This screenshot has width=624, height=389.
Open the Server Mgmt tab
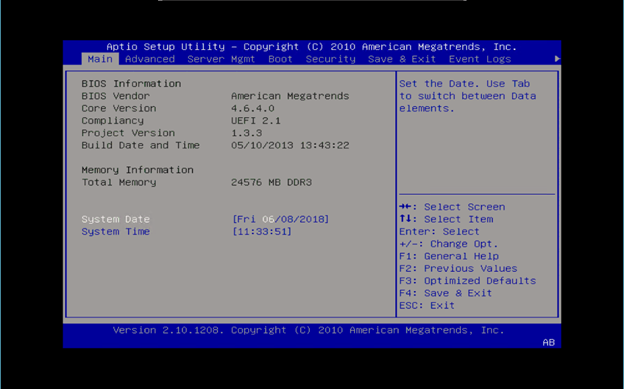pyautogui.click(x=221, y=59)
